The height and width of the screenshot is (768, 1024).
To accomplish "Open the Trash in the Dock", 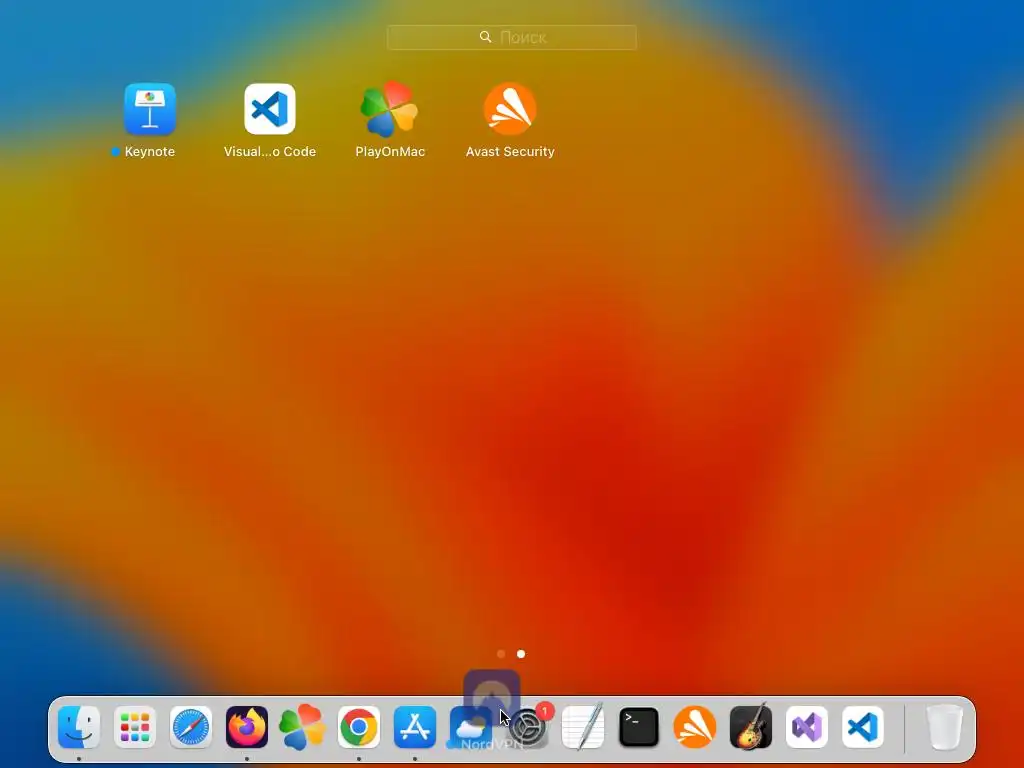I will tap(944, 727).
